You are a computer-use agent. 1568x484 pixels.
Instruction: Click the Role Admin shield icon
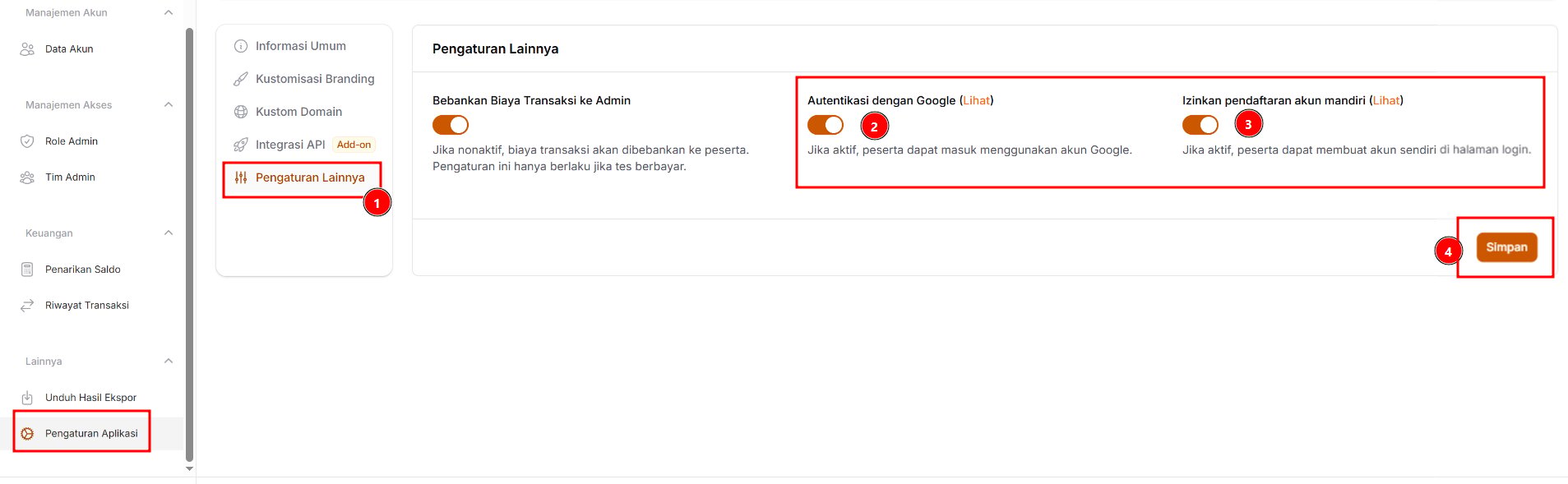point(27,141)
